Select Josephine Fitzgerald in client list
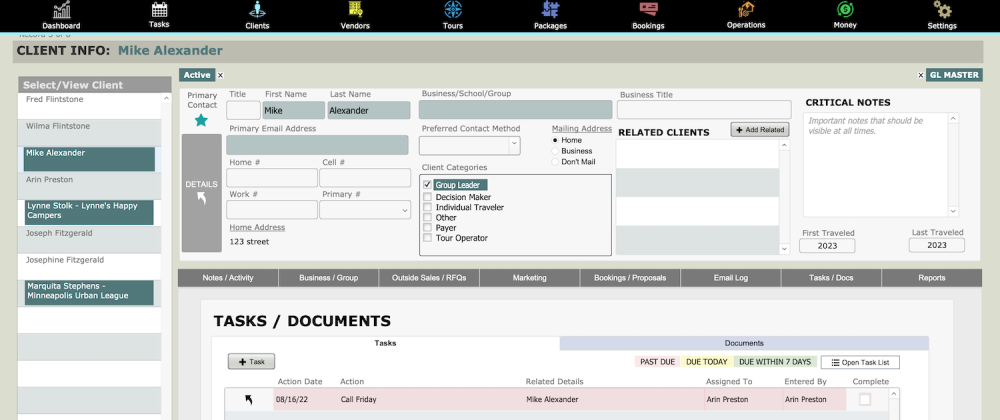 89,266
